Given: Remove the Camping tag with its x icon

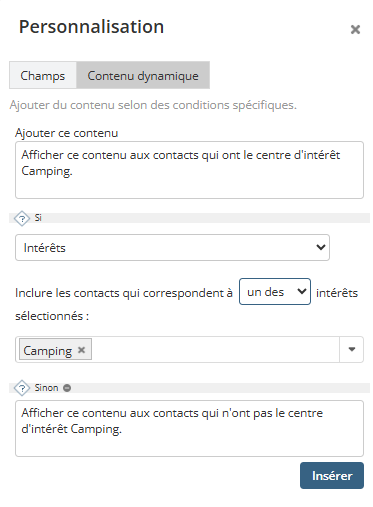Looking at the screenshot, I should point(81,350).
